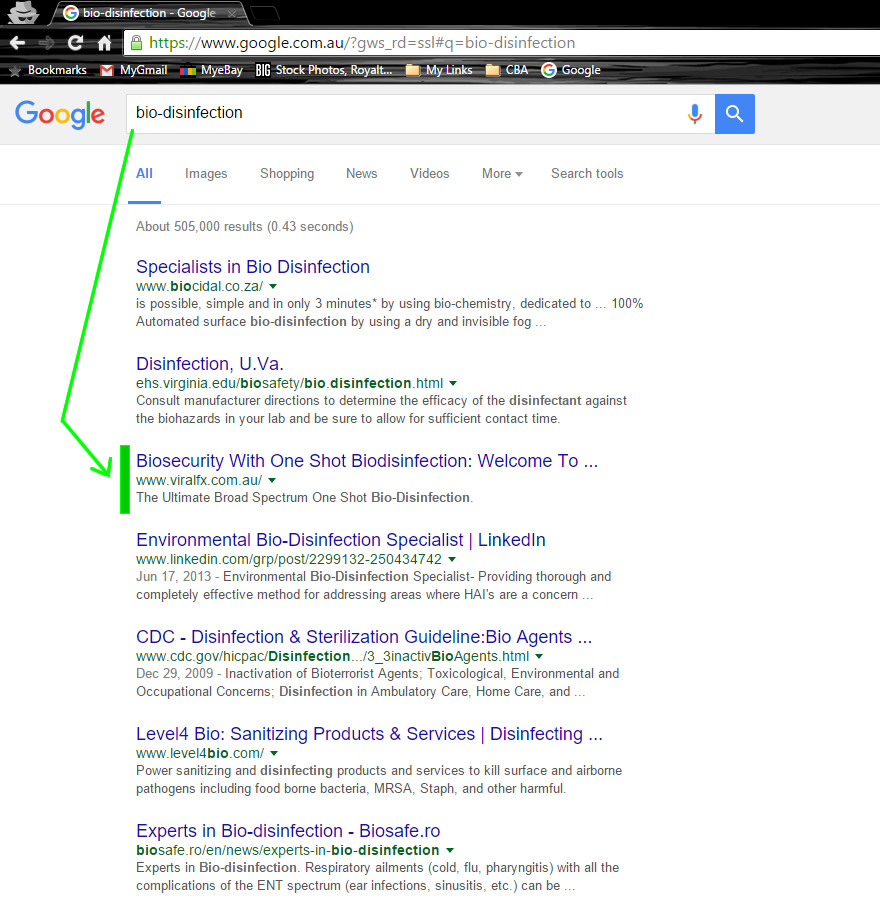
Task: Switch to News results tab
Action: point(362,174)
